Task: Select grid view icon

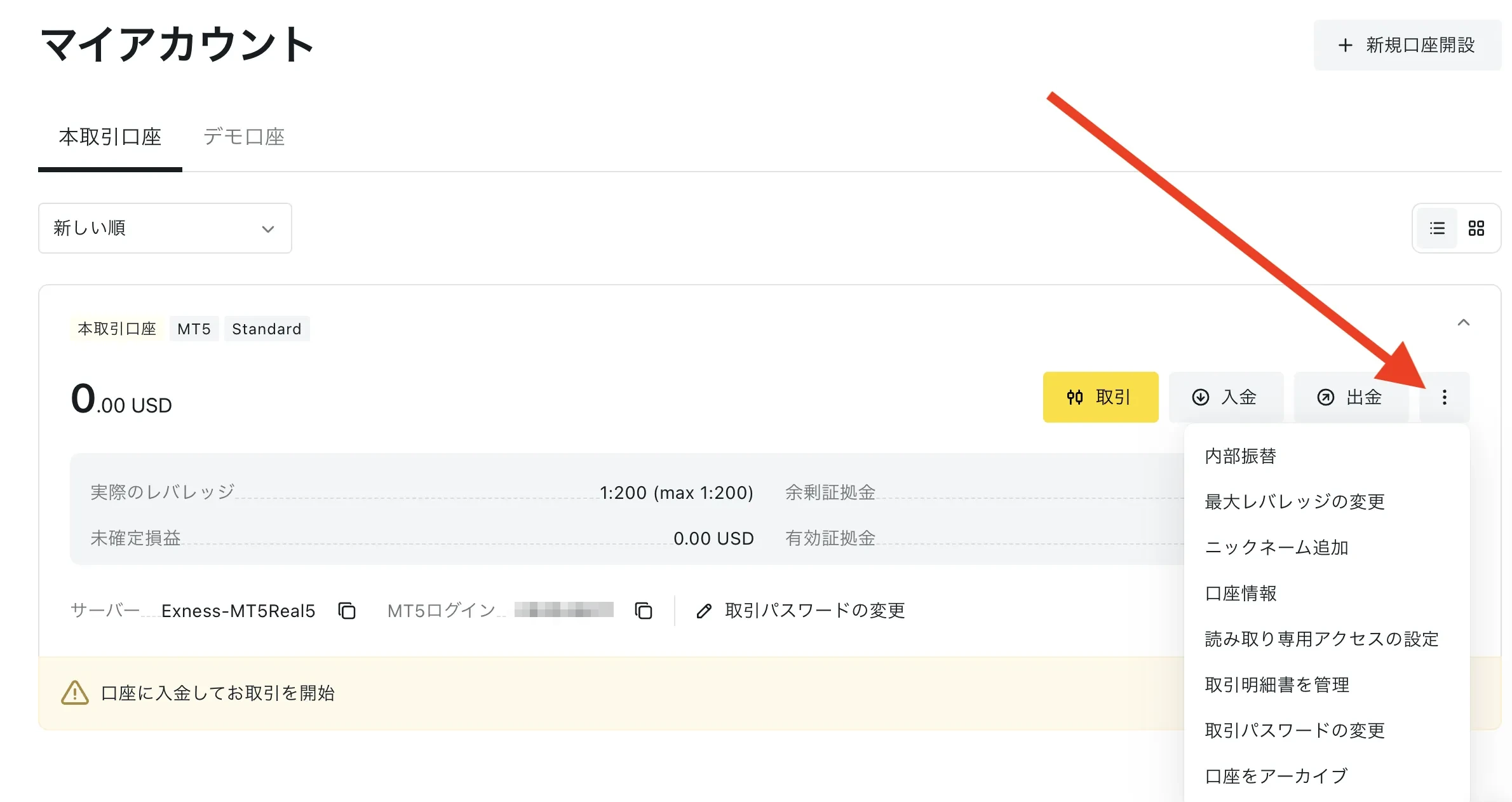Action: pyautogui.click(x=1476, y=228)
